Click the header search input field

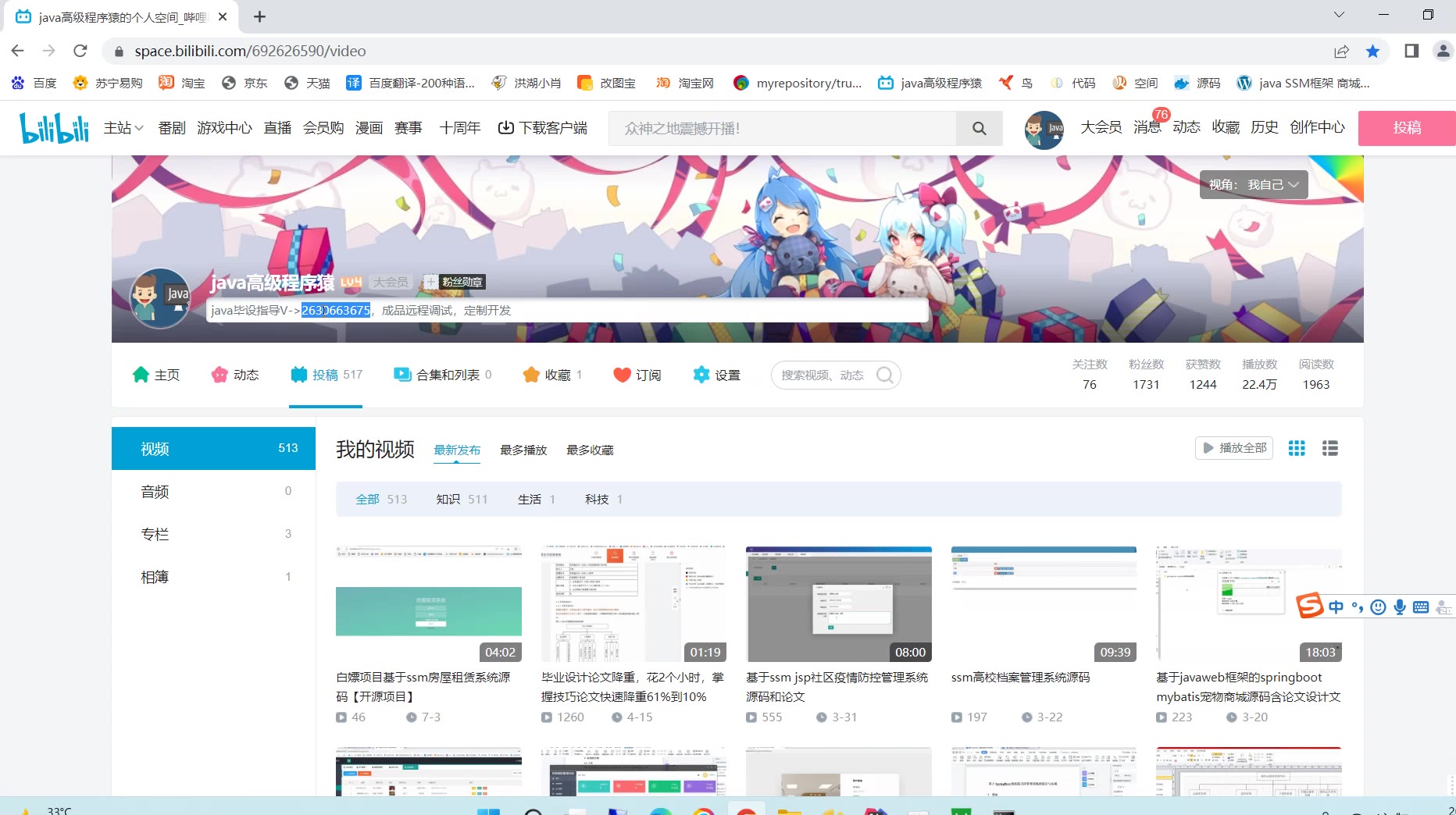(x=783, y=128)
